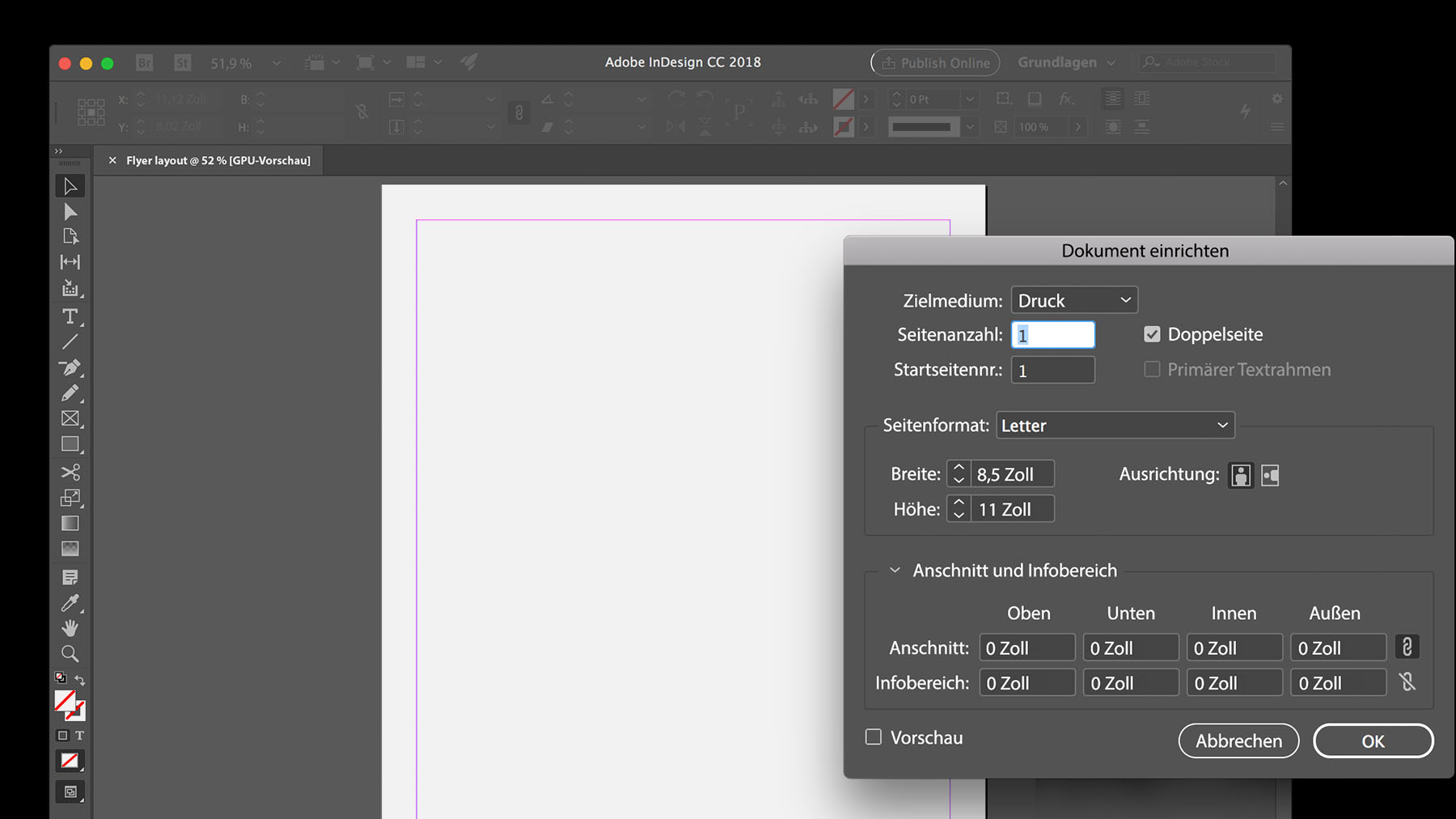This screenshot has height=819, width=1456.
Task: Select the Pen tool
Action: tap(70, 367)
